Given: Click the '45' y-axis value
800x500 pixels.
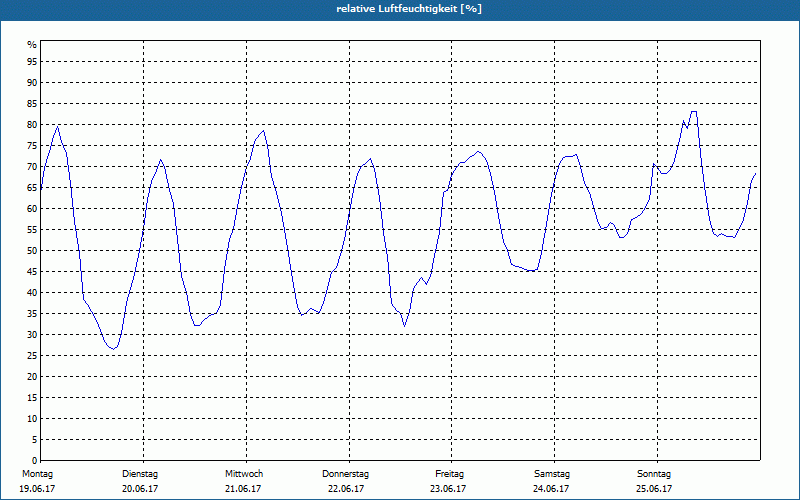Looking at the screenshot, I should click(32, 272).
